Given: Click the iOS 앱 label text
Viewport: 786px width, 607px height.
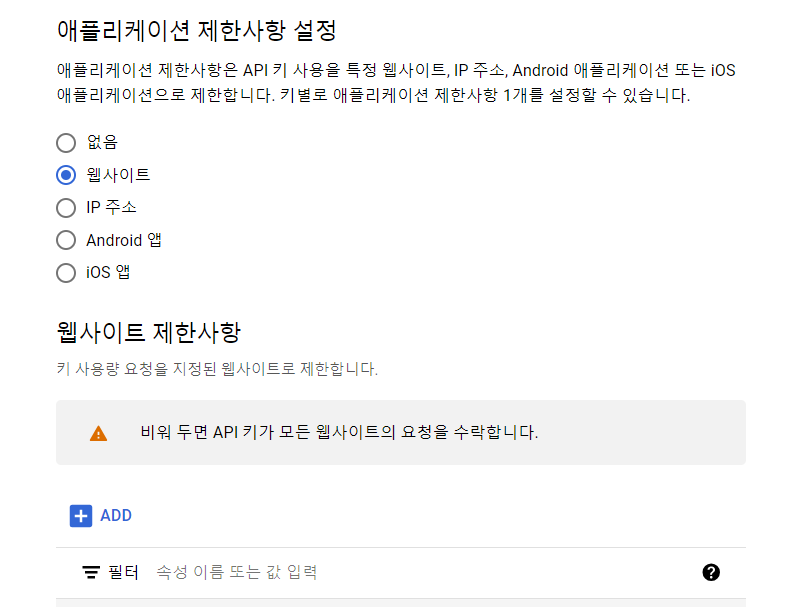Looking at the screenshot, I should tap(108, 272).
